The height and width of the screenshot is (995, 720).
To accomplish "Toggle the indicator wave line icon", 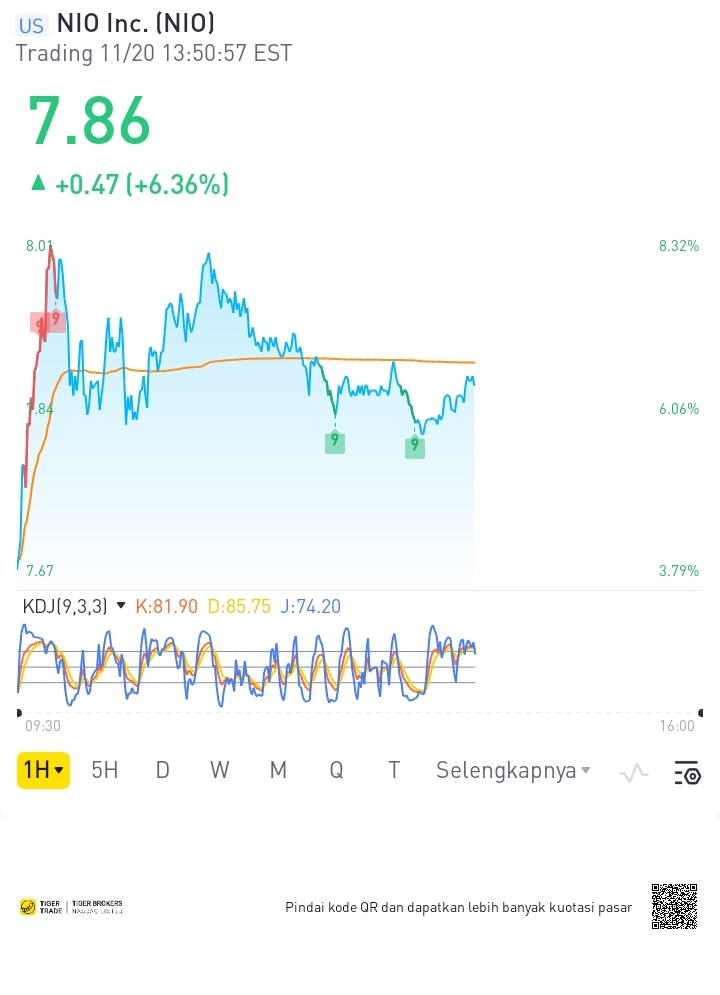I will (x=634, y=772).
